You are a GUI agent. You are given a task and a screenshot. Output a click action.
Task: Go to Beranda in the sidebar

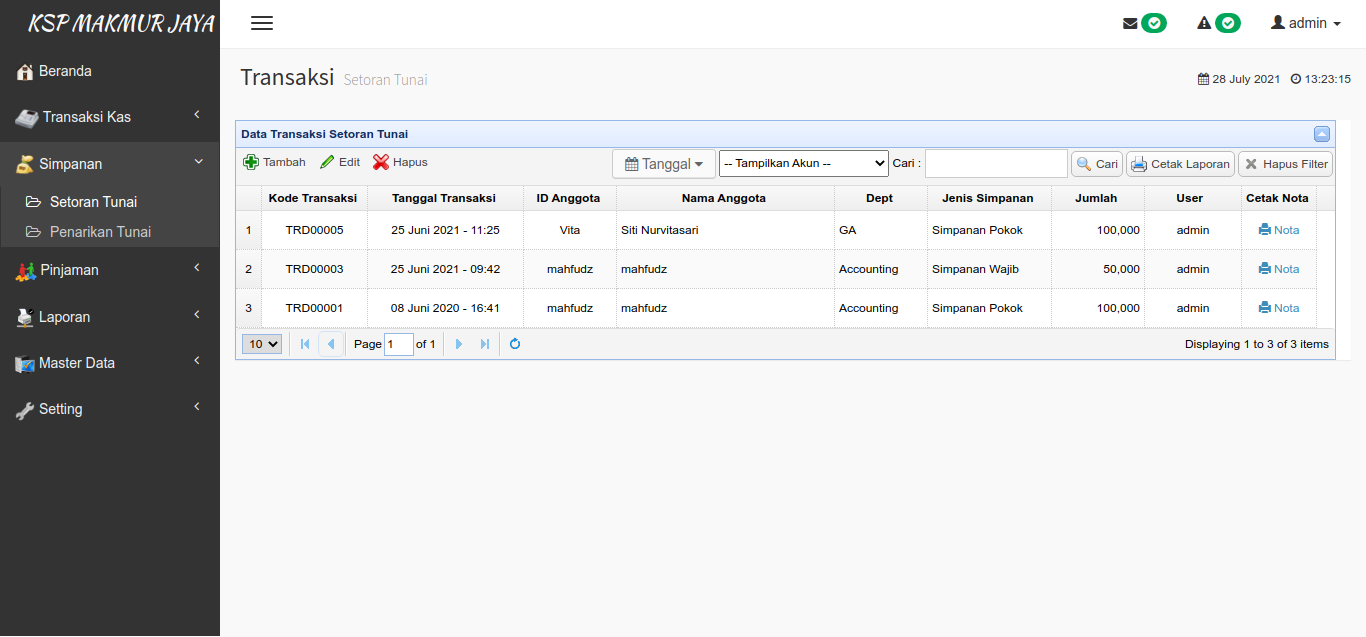coord(110,71)
